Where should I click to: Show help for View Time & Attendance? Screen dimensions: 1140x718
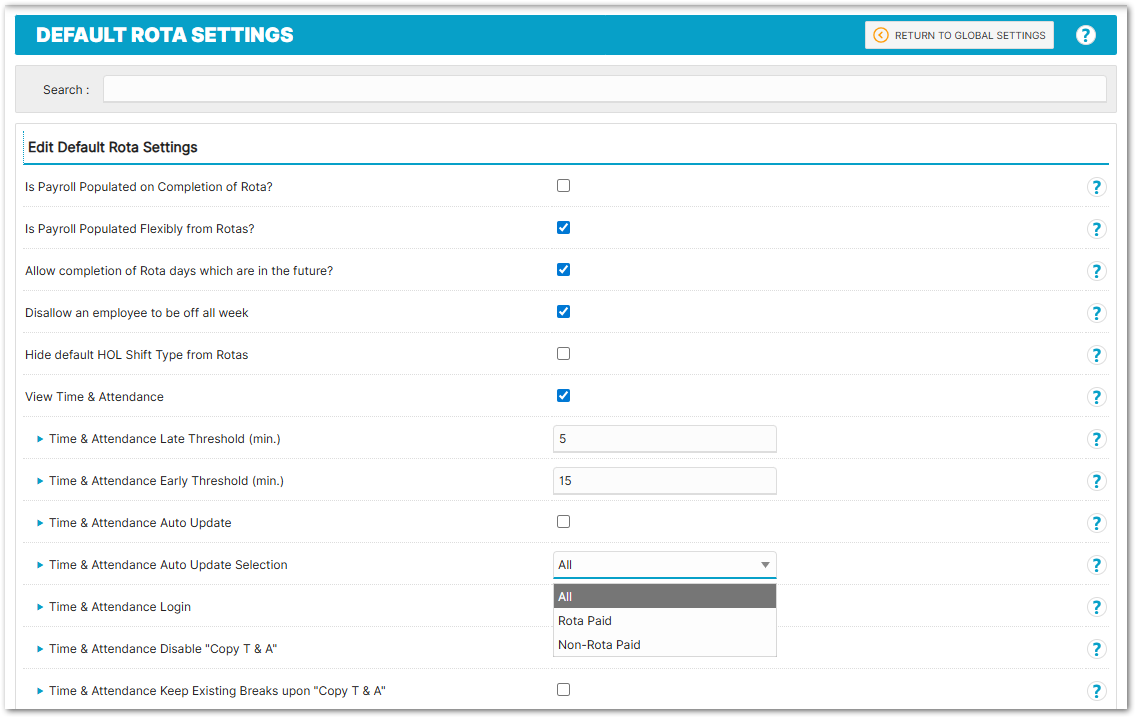click(x=1096, y=397)
